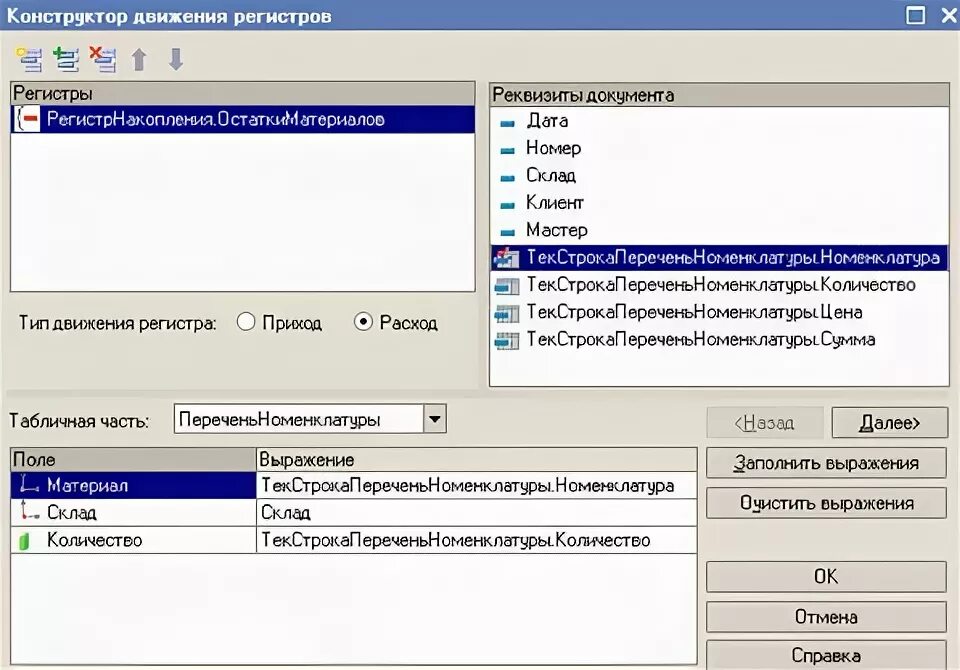
Task: Select ТекСтрокаПереченьНоменклатуры.Сумма attribute
Action: click(x=719, y=340)
